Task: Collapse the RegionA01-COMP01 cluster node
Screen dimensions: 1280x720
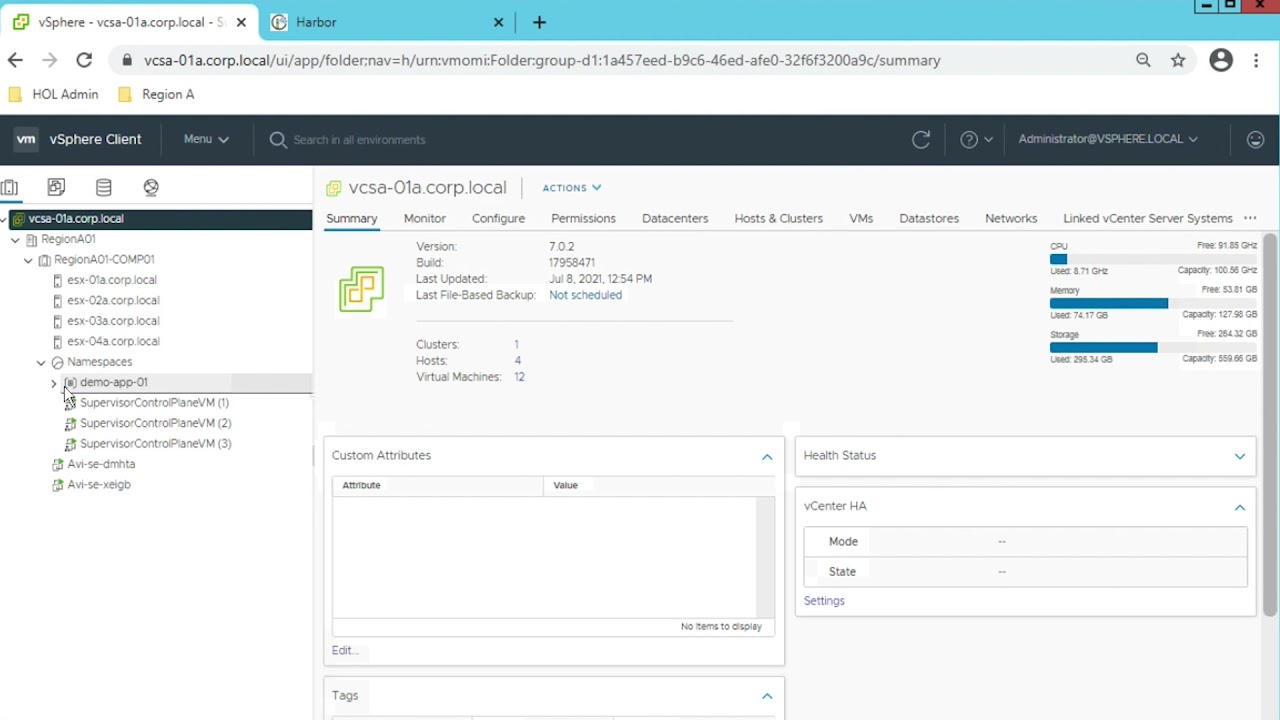Action: (28, 260)
